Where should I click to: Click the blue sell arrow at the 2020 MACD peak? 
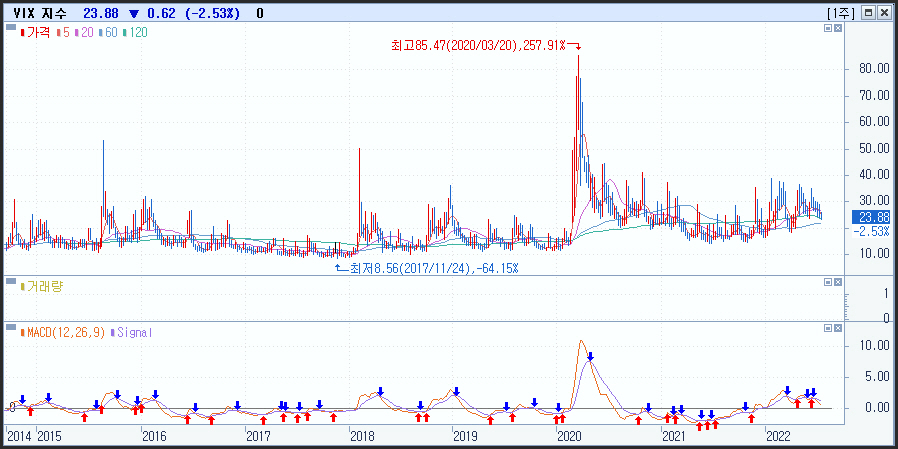point(590,357)
